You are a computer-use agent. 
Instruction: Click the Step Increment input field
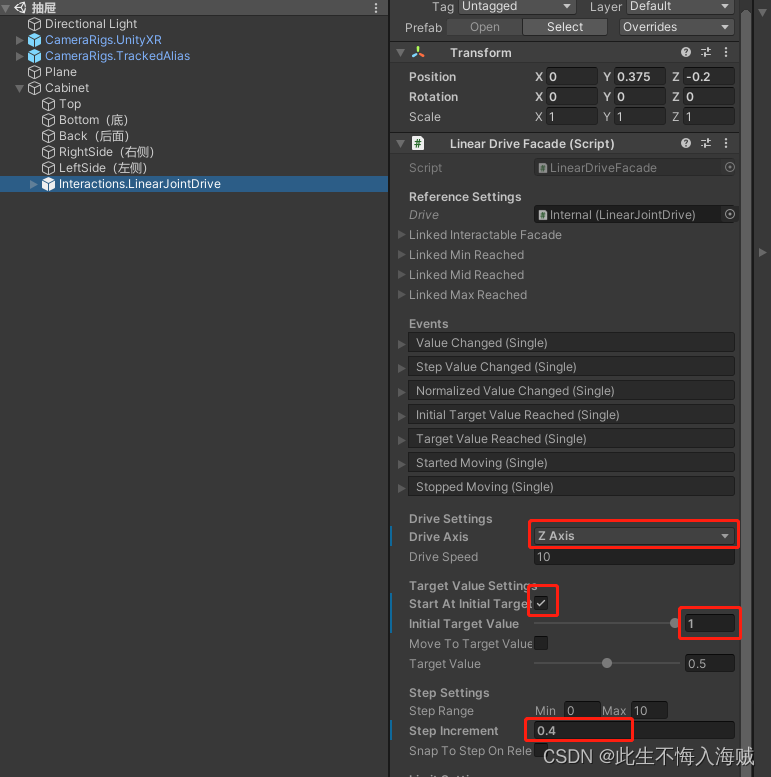coord(634,731)
